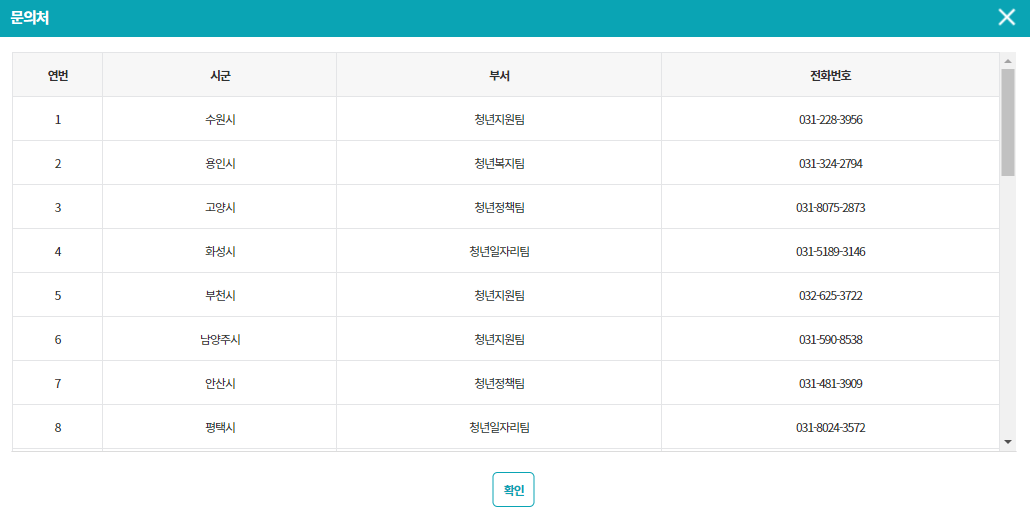Click 청년복지팀 in the 용인시 row

click(499, 164)
